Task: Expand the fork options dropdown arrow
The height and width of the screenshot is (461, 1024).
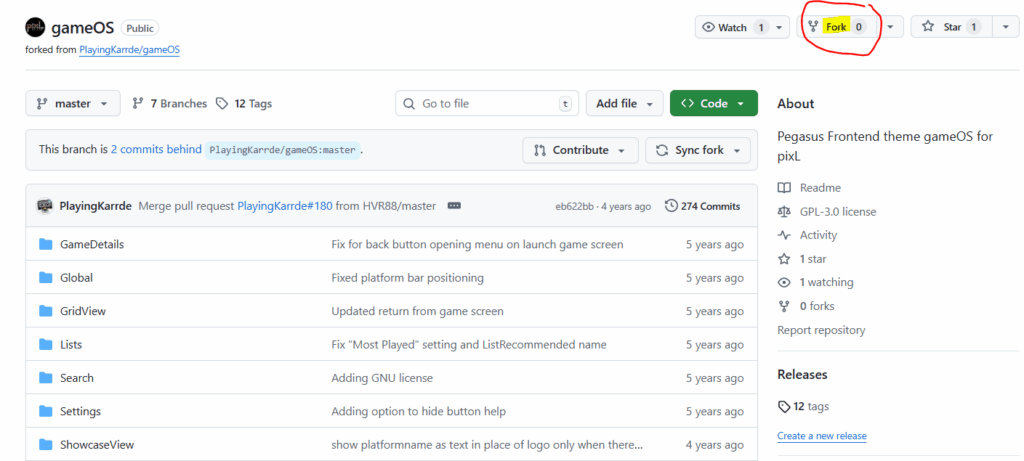Action: (x=890, y=27)
